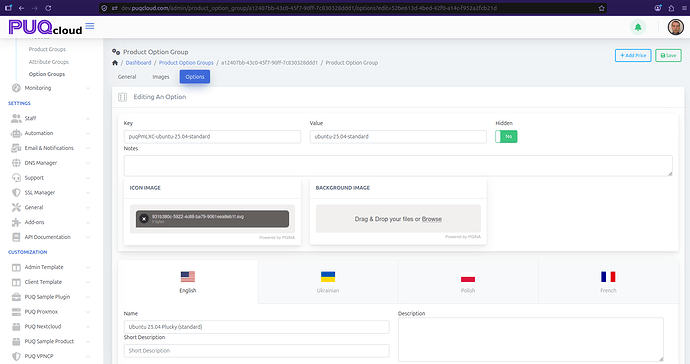The height and width of the screenshot is (364, 690).
Task: Open Product Groups in sidebar
Action: [47, 49]
